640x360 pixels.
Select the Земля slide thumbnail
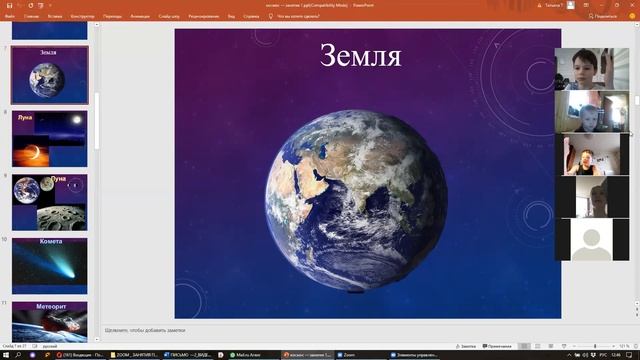(49, 75)
